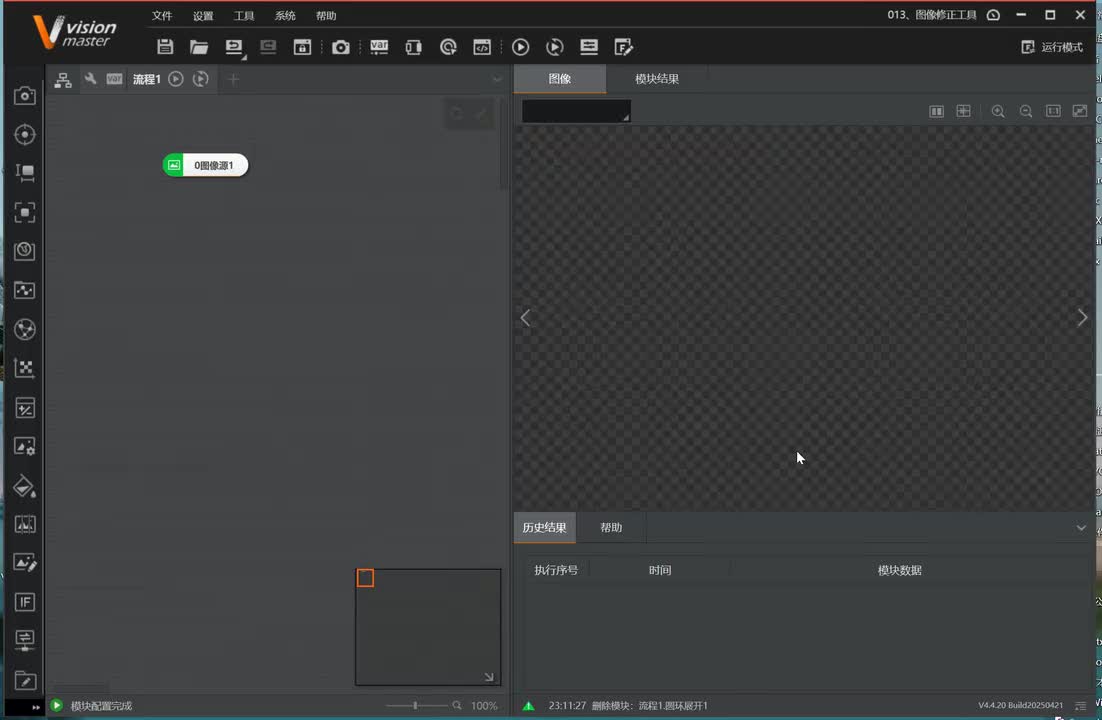Open the flow hierarchy icon in flow tab bar
Image resolution: width=1102 pixels, height=720 pixels.
(x=63, y=79)
